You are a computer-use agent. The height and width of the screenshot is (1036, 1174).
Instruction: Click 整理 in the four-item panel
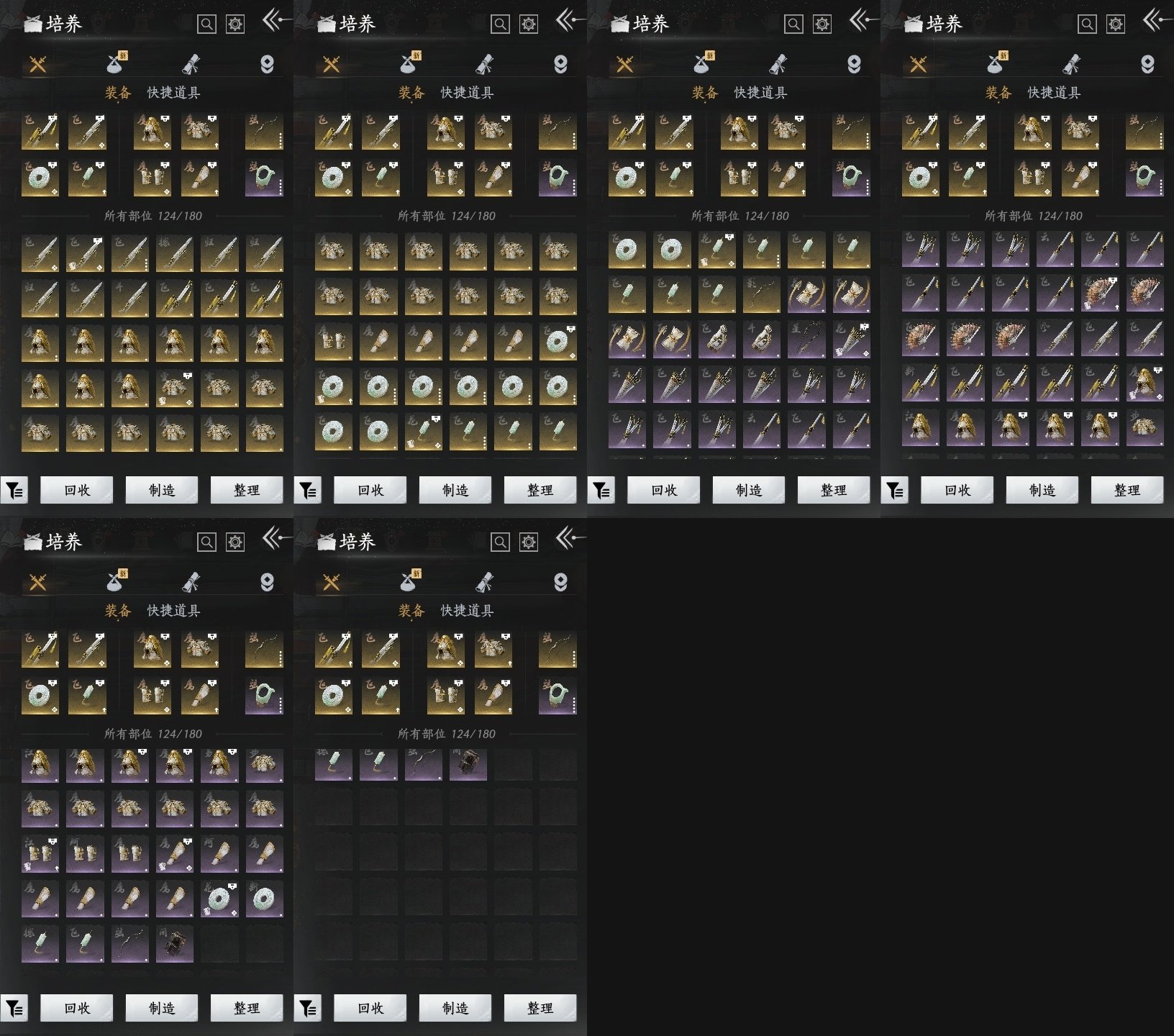tap(540, 1009)
